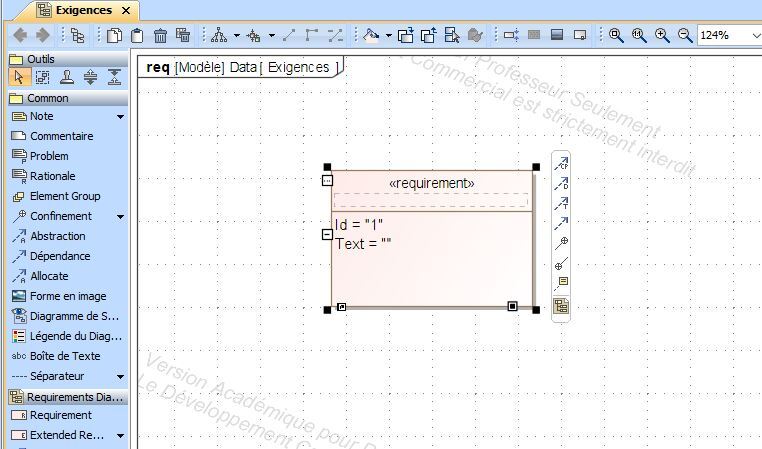Image resolution: width=762 pixels, height=449 pixels.
Task: Toggle the requirement's top-left compartment button
Action: point(327,180)
